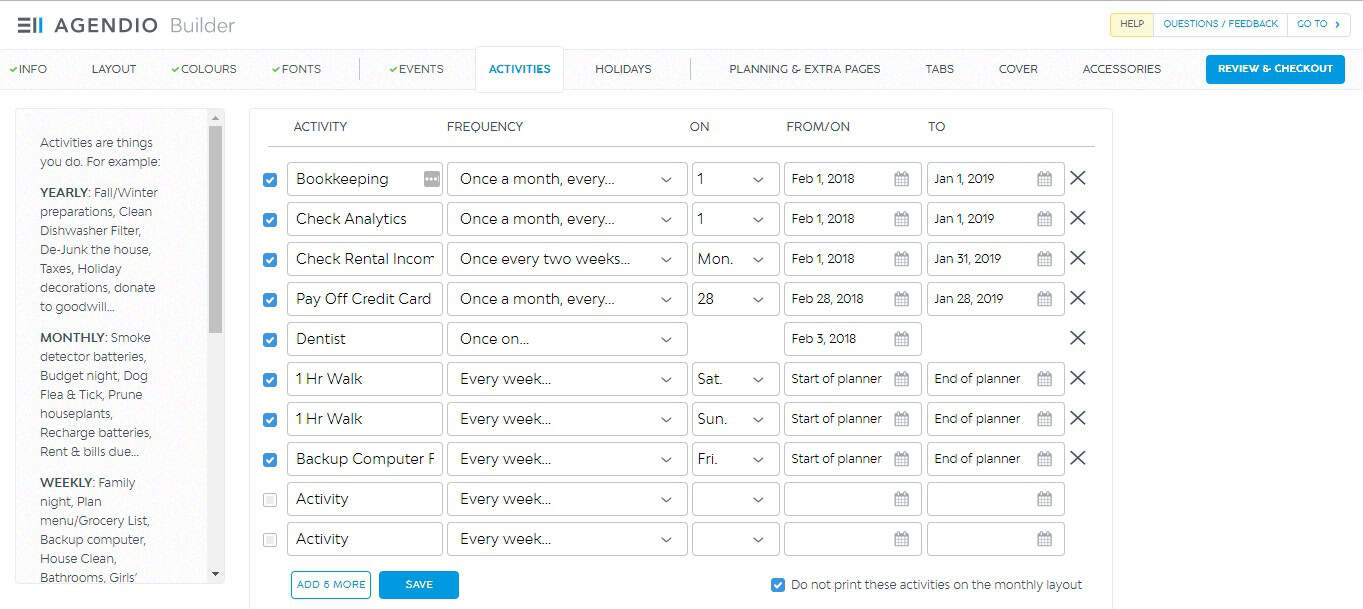
Task: Open to-date calendar for Sunday 1 Hr Walk
Action: point(1044,419)
